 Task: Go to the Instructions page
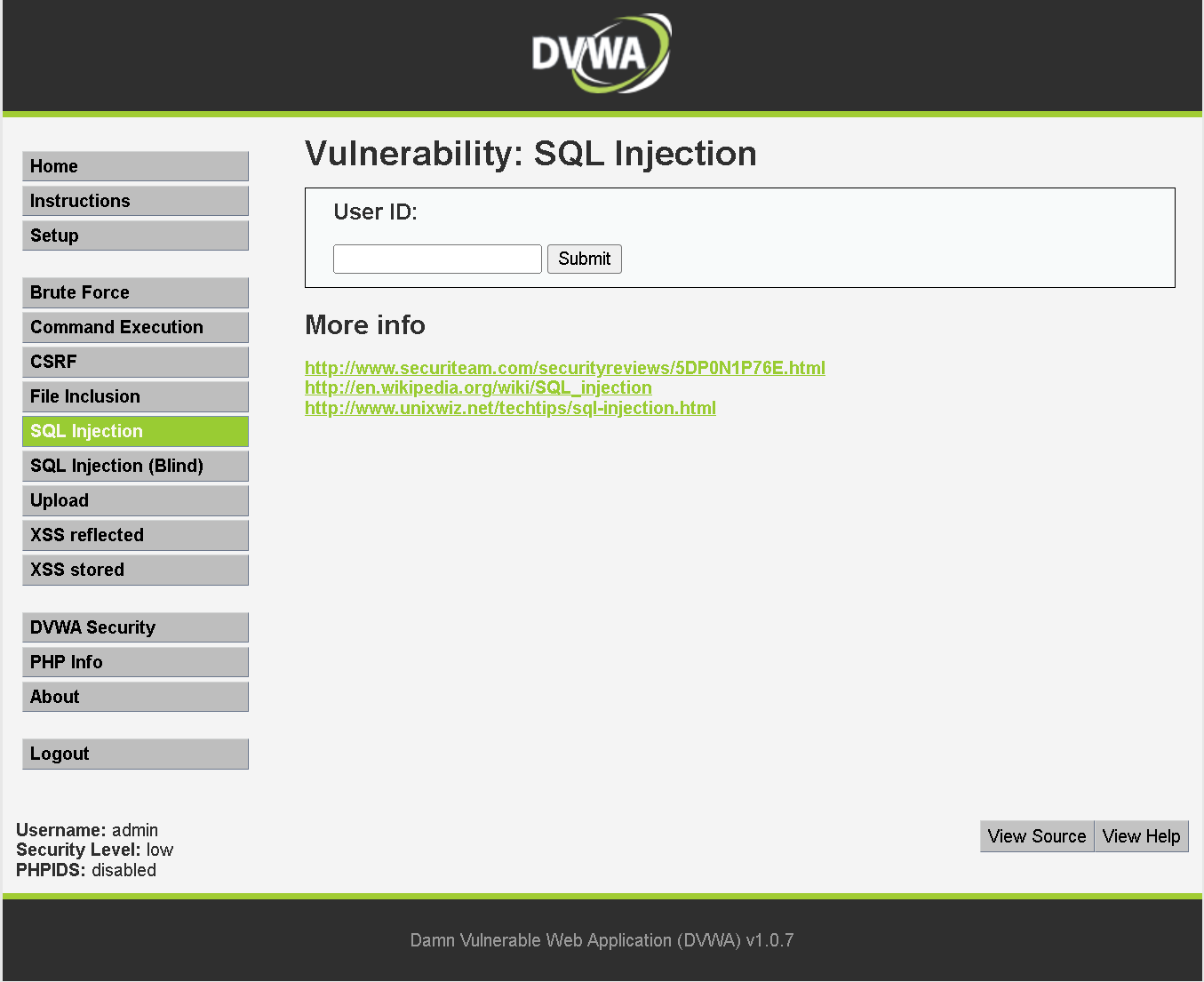click(x=135, y=201)
